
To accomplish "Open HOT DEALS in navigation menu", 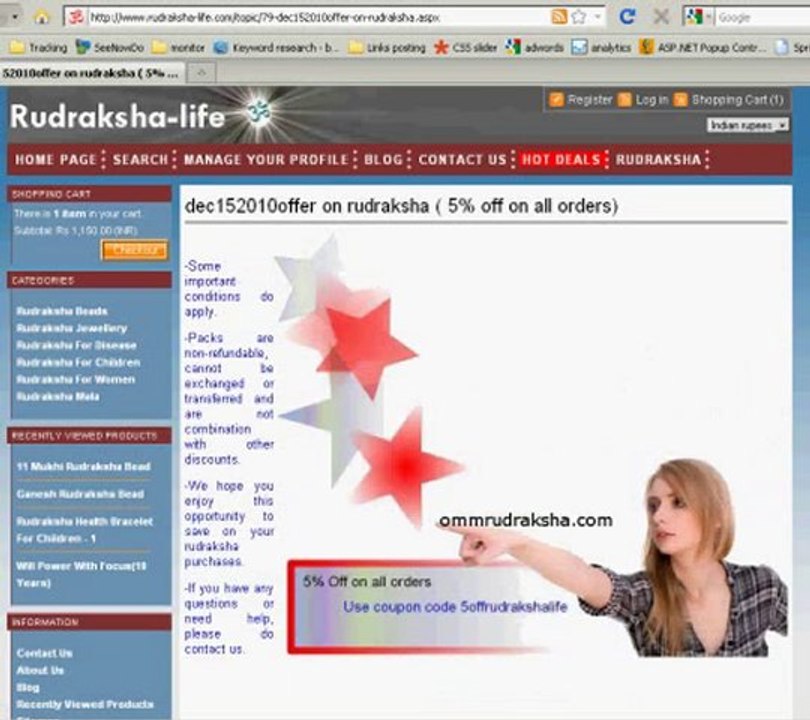I will [562, 159].
